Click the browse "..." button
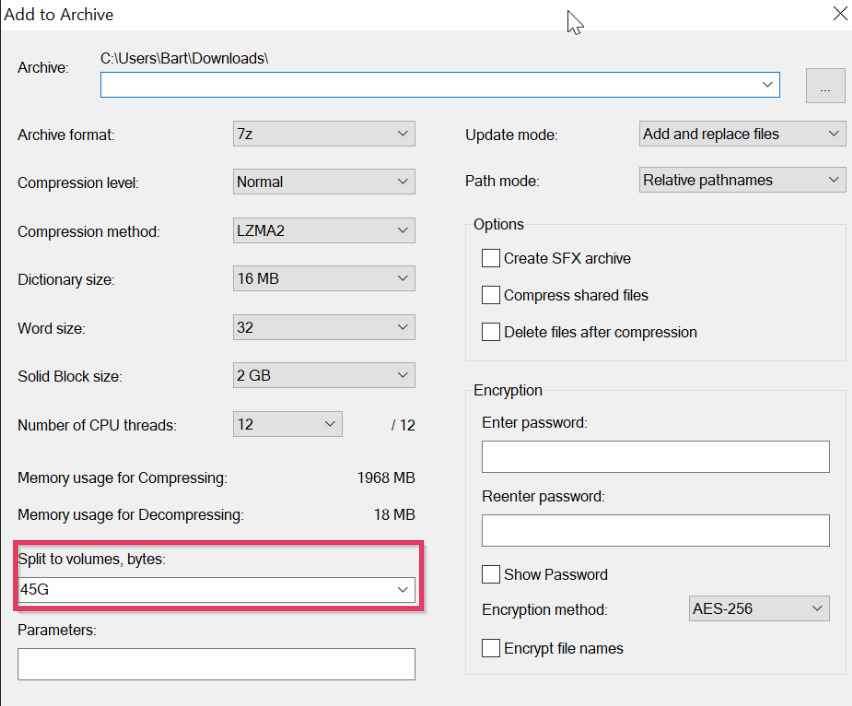 [x=825, y=86]
